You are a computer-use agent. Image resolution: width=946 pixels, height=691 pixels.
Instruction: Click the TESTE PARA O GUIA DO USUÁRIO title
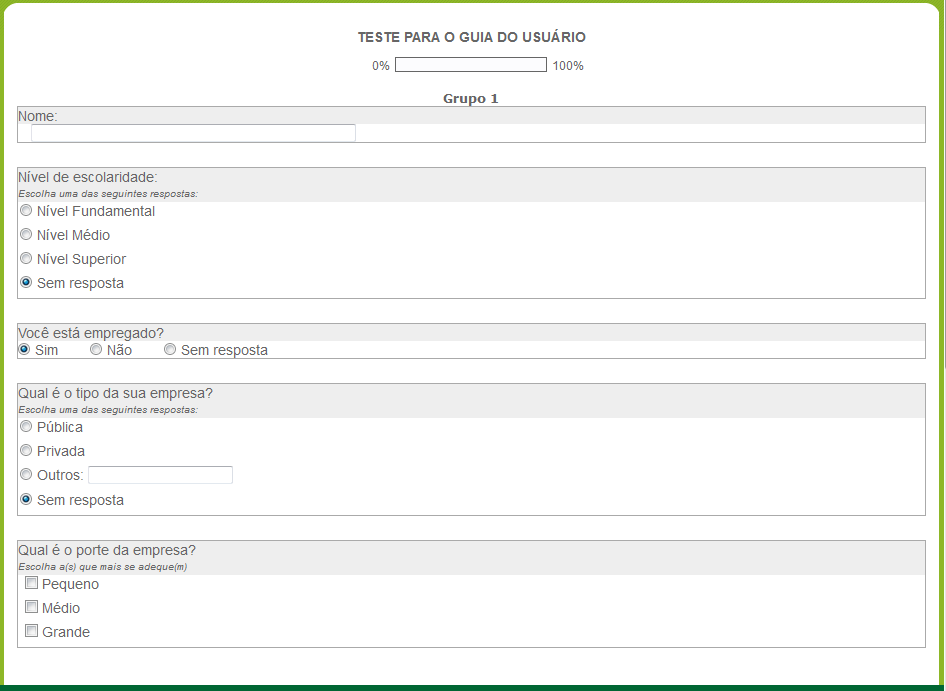[x=471, y=37]
